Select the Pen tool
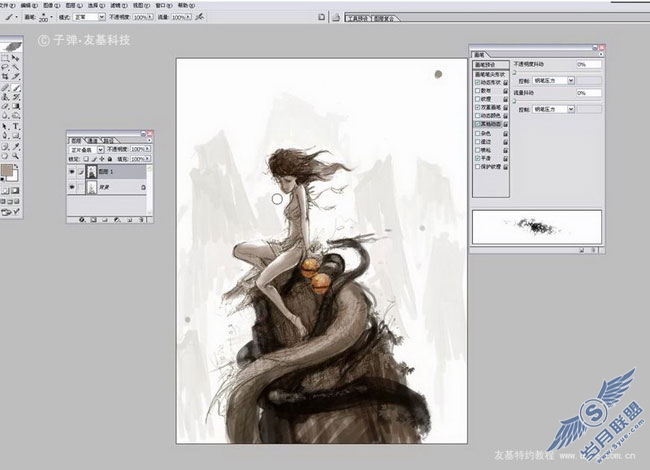Screen dimensions: 650x470 tap(5, 136)
